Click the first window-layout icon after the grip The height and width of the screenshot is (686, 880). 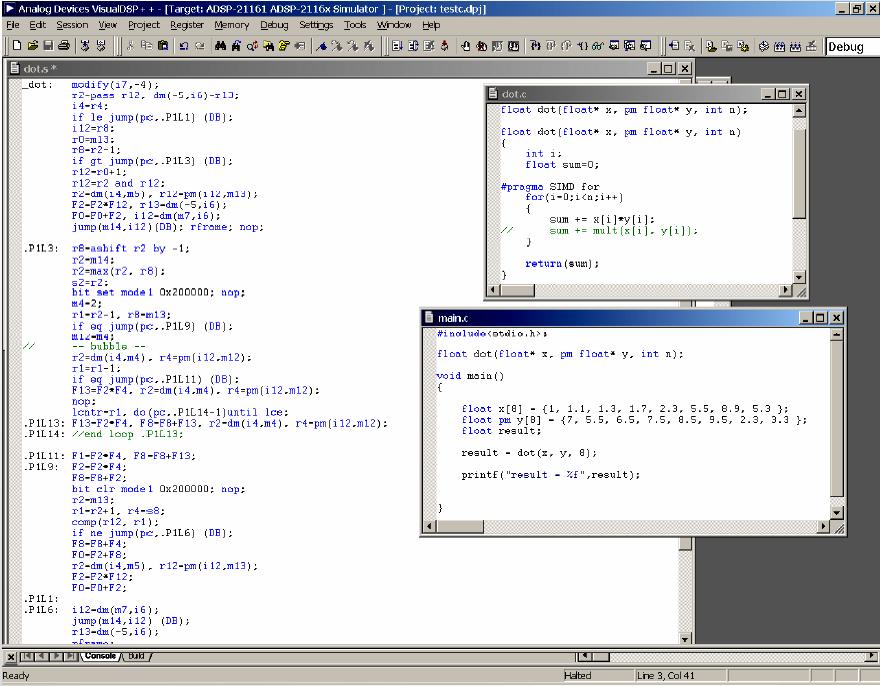[397, 46]
